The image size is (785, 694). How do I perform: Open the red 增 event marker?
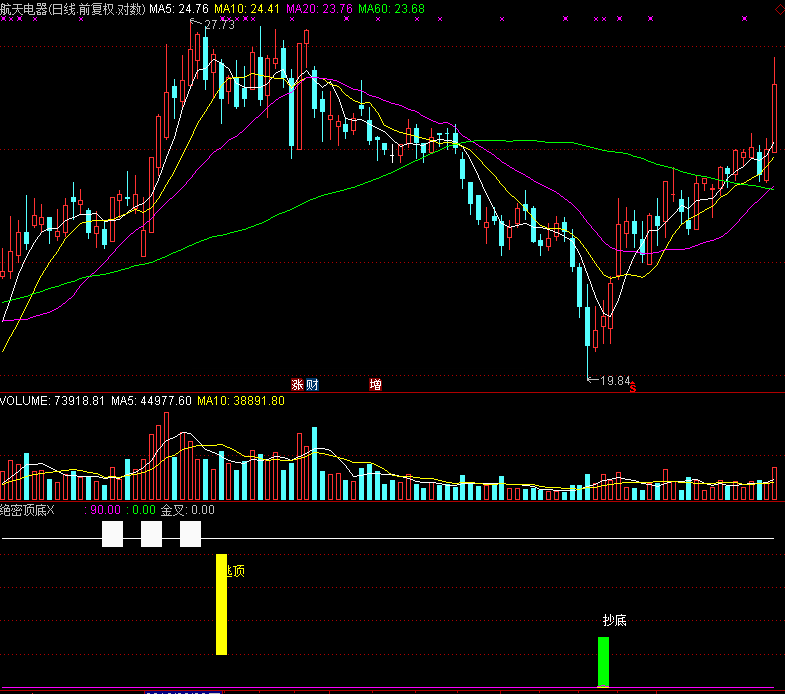click(x=375, y=384)
